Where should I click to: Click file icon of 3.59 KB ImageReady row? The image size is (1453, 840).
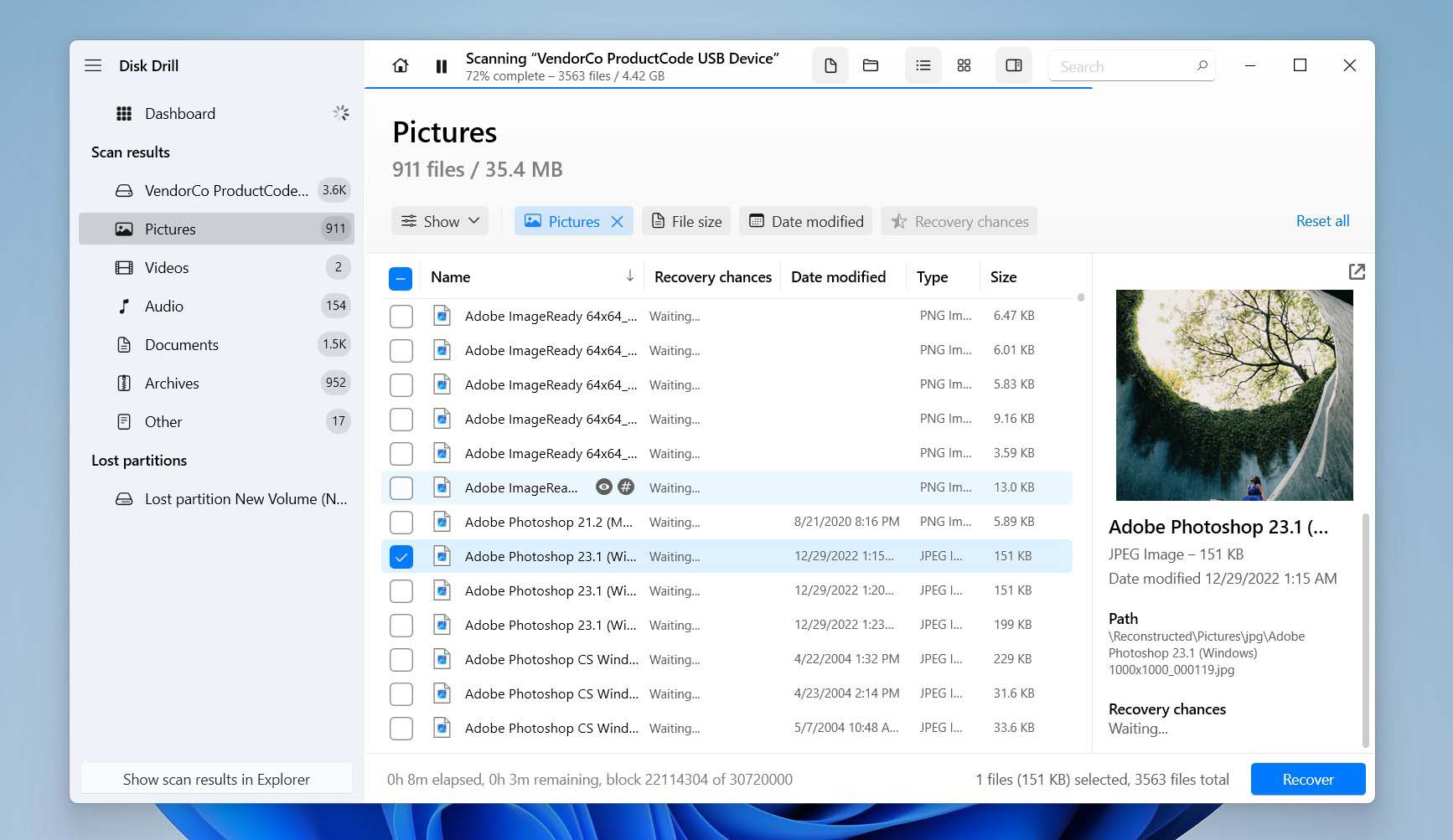coord(442,453)
